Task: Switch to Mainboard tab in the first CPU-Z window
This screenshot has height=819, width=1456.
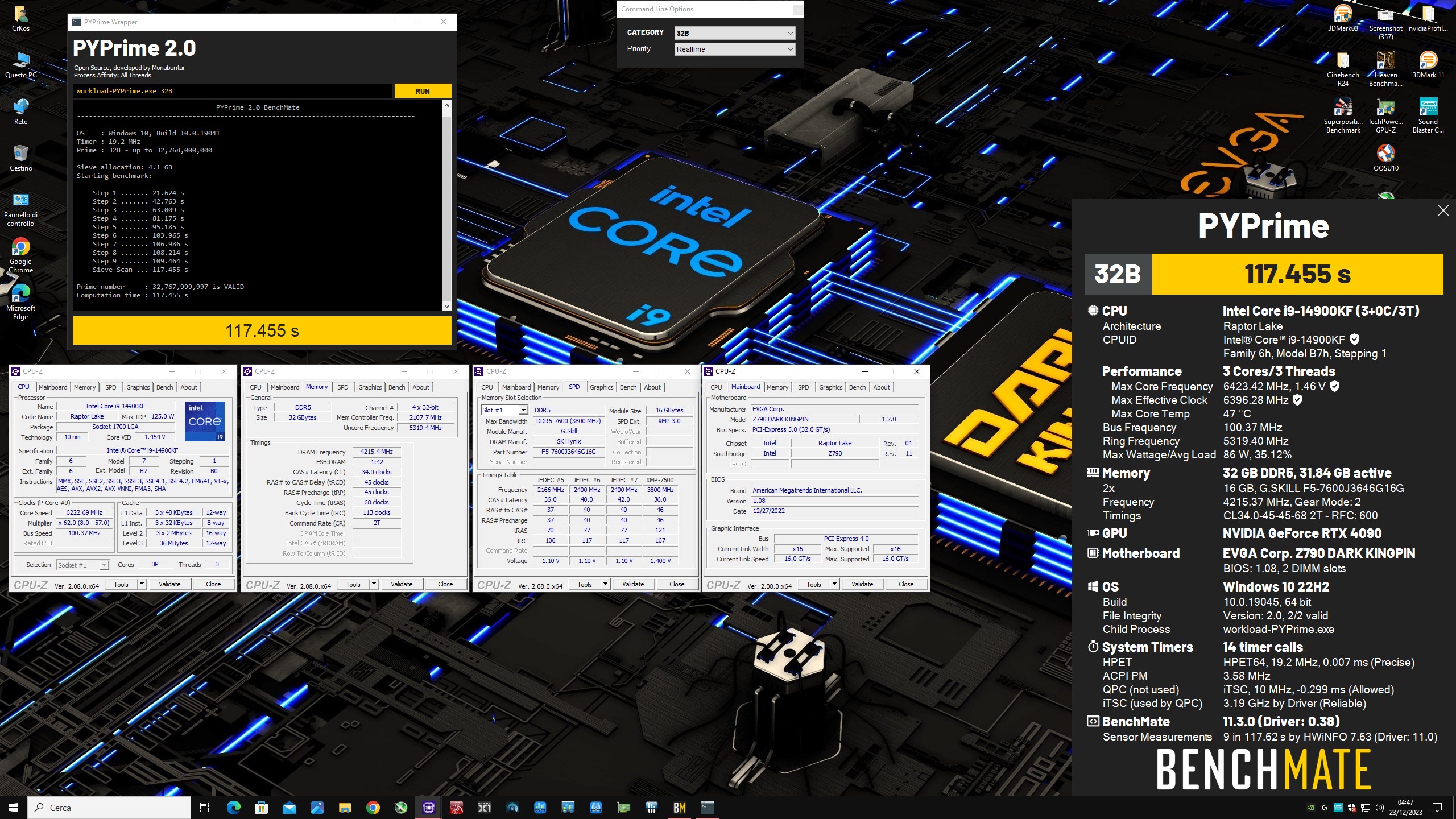Action: (53, 387)
